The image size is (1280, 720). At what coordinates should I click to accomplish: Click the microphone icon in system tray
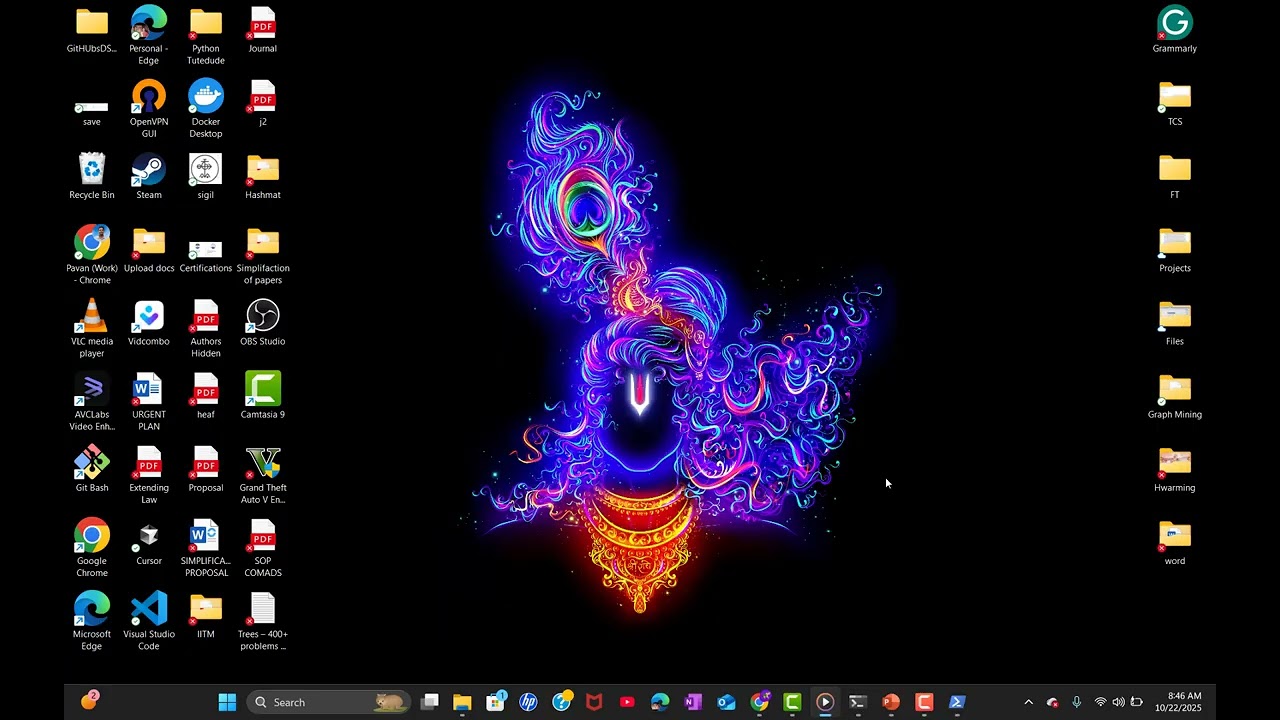tap(1076, 702)
